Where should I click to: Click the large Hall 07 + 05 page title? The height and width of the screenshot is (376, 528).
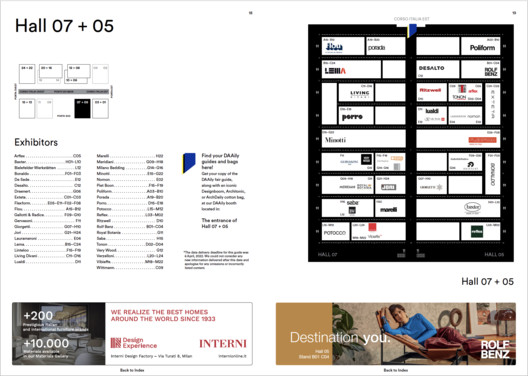click(x=64, y=26)
